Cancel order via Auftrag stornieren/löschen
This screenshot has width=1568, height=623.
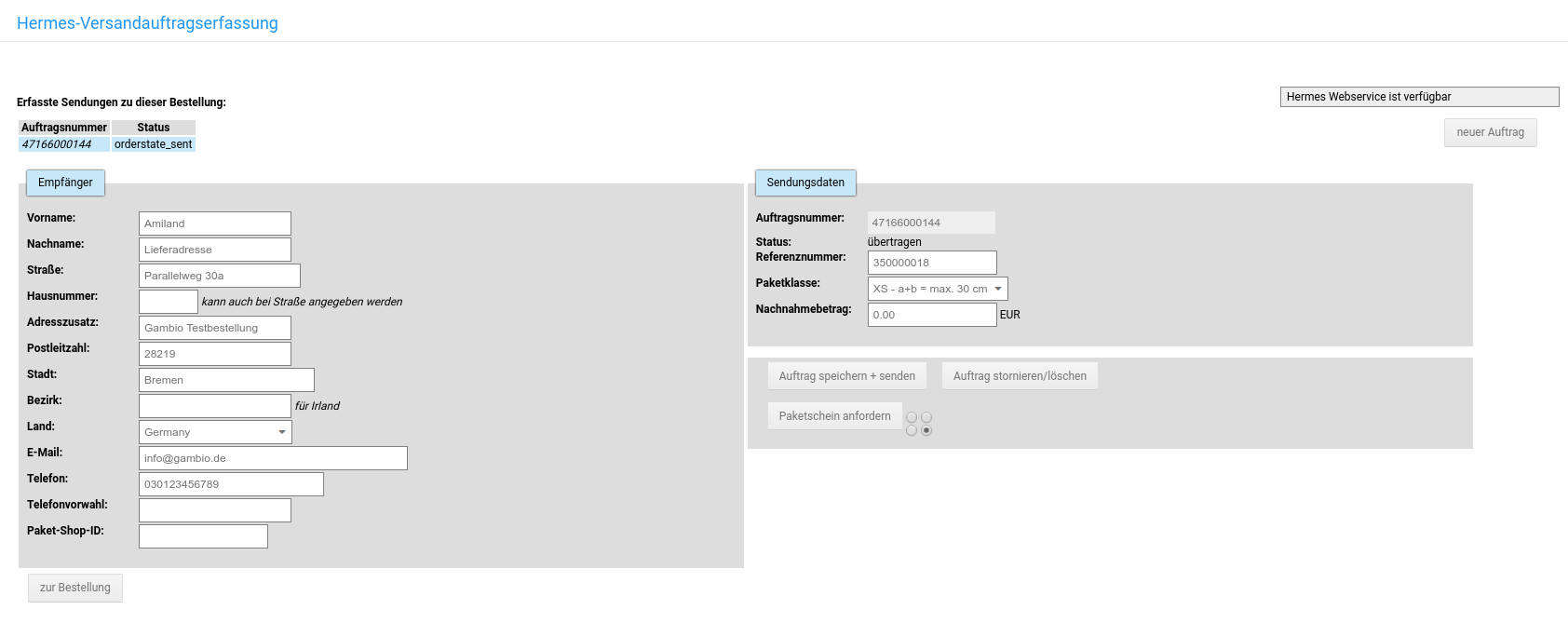pyautogui.click(x=1020, y=376)
